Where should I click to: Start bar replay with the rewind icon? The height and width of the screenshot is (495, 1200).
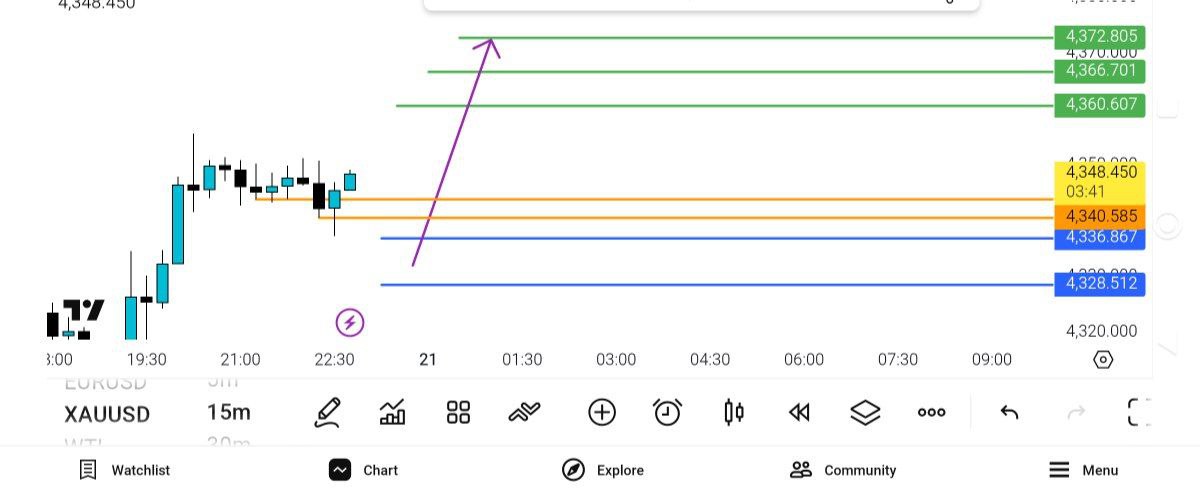(x=799, y=412)
